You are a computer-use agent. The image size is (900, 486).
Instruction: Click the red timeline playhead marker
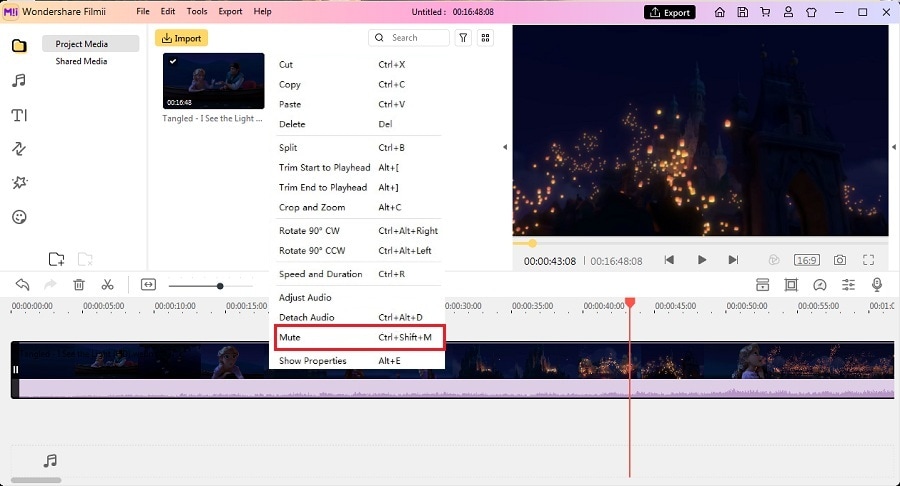point(630,302)
